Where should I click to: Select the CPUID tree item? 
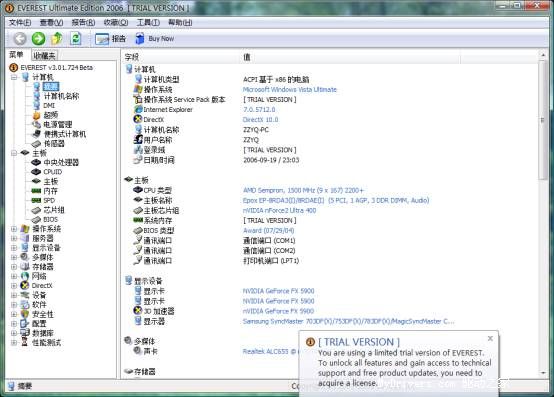click(x=53, y=172)
